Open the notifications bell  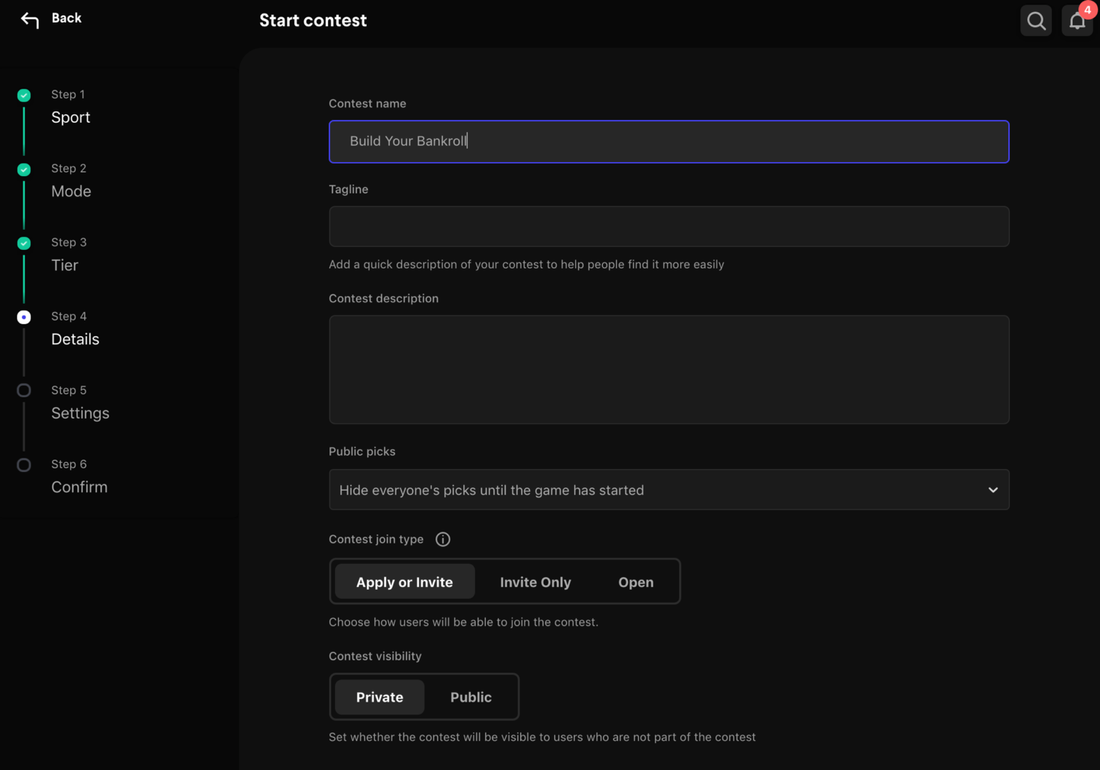pyautogui.click(x=1077, y=21)
